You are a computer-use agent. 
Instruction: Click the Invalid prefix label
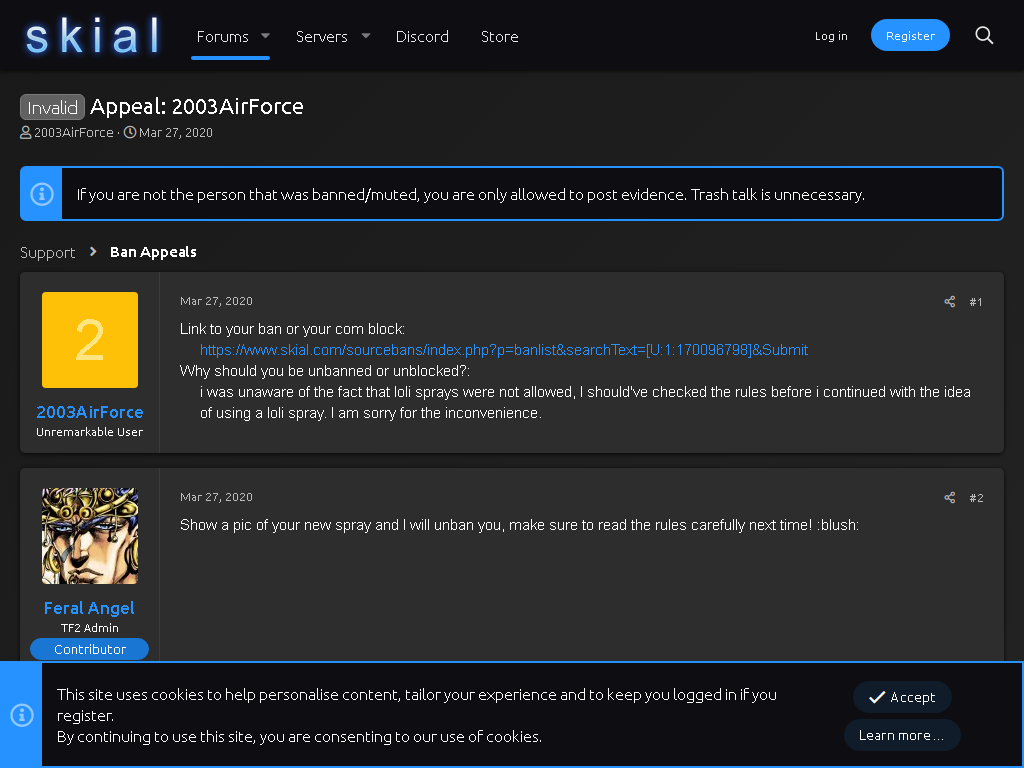tap(52, 107)
